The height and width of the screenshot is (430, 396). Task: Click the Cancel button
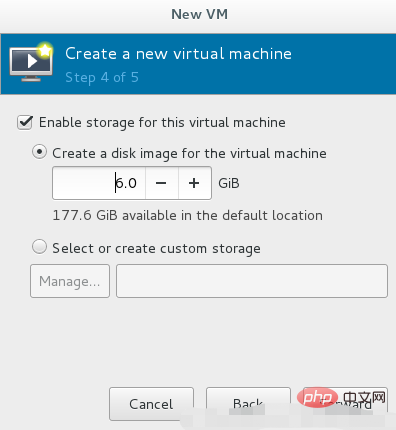coord(151,404)
